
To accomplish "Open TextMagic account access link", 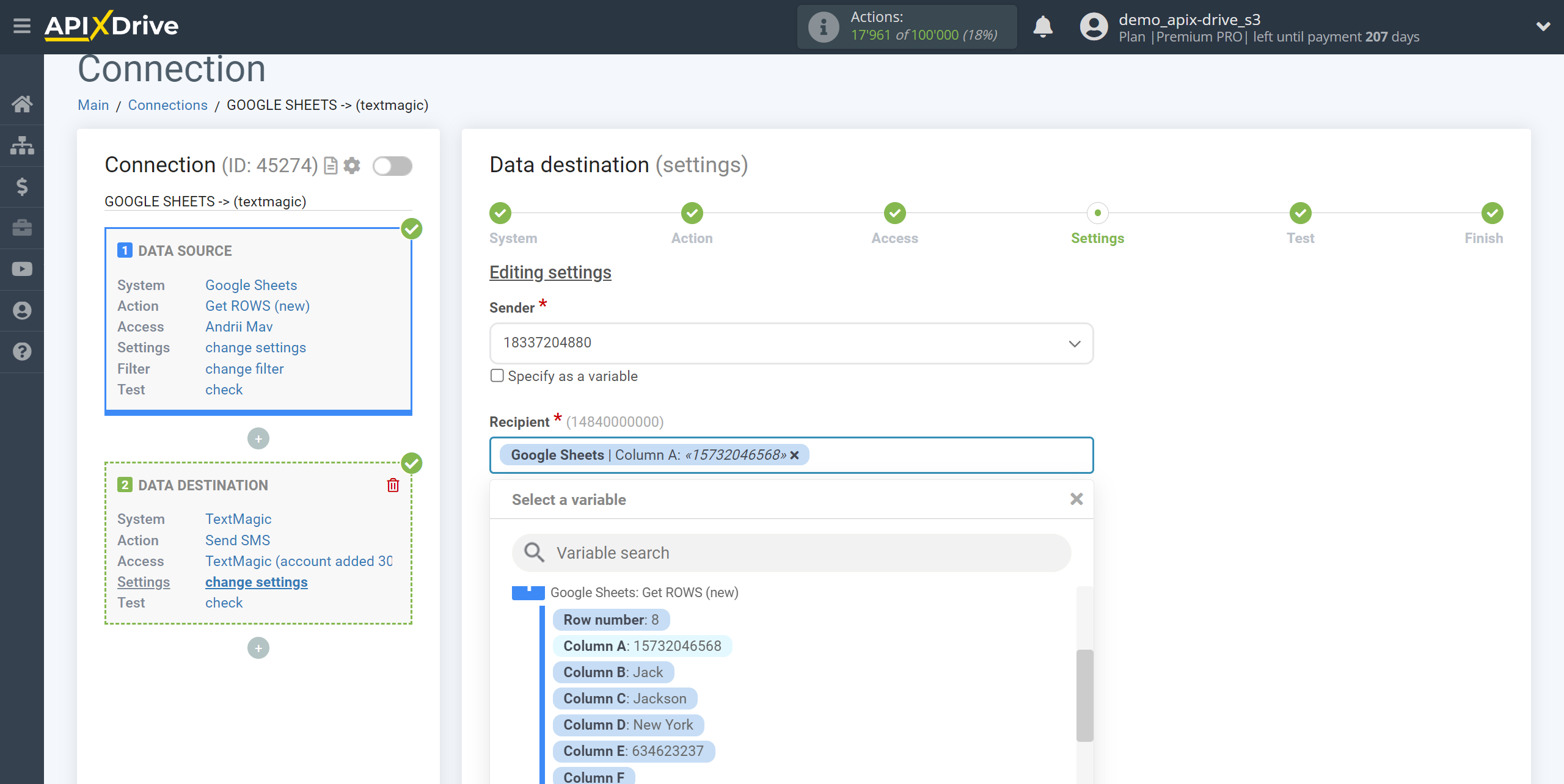I will [x=299, y=561].
